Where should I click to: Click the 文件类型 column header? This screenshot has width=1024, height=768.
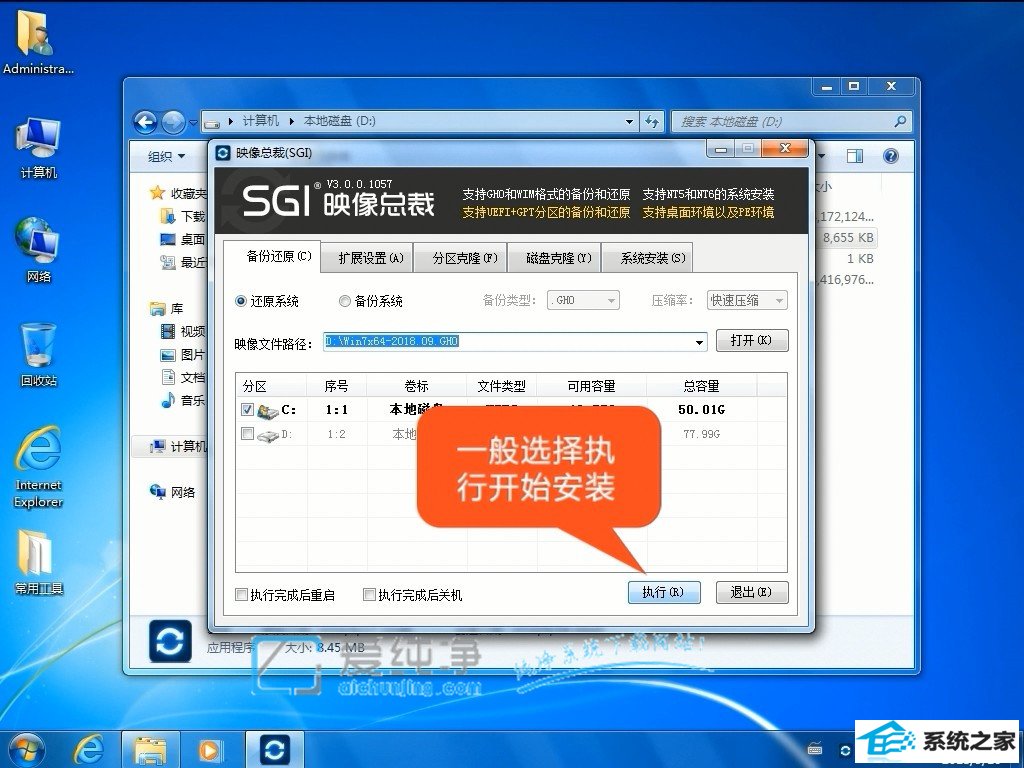502,386
